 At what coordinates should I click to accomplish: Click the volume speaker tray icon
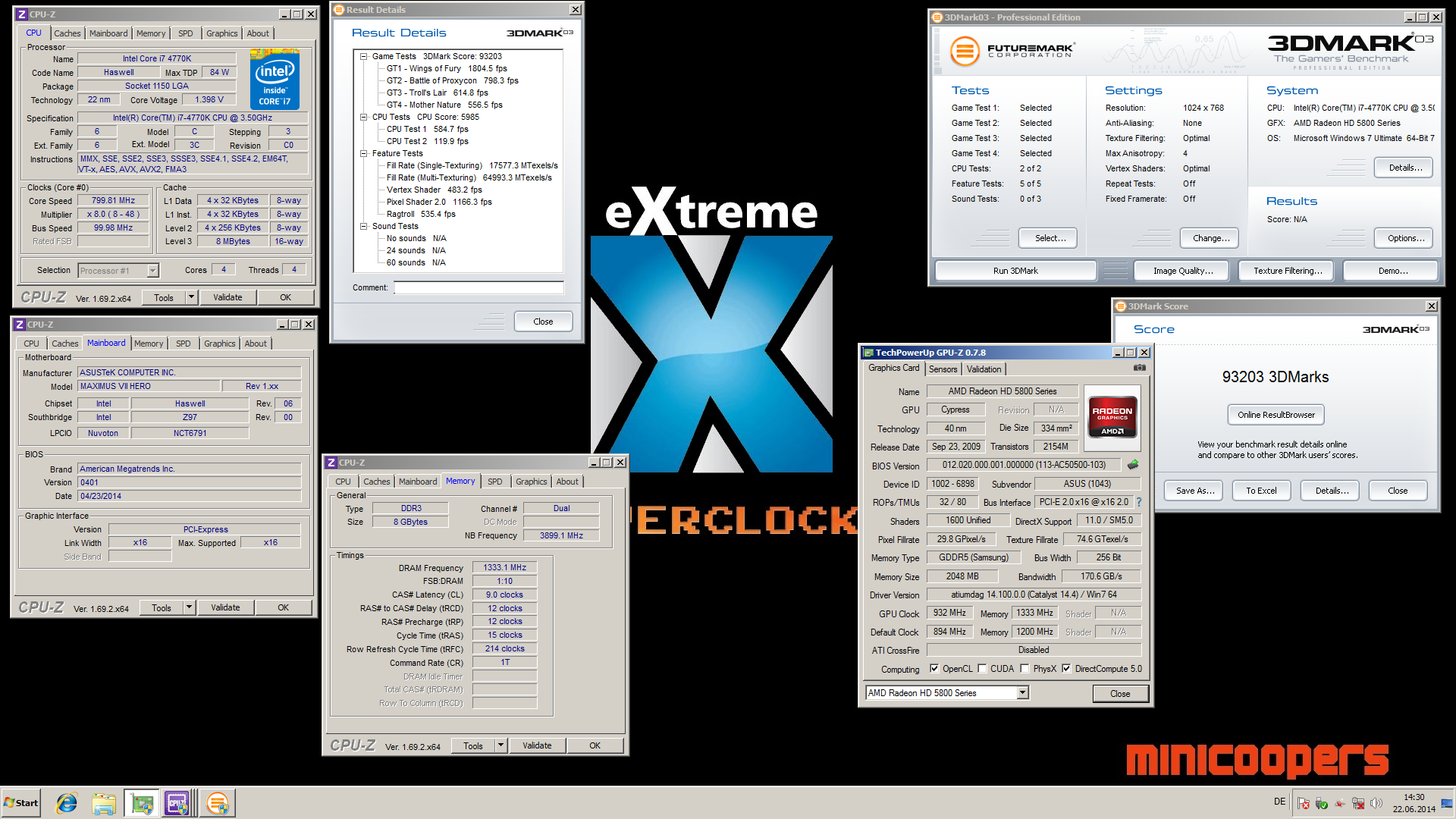(x=1376, y=803)
